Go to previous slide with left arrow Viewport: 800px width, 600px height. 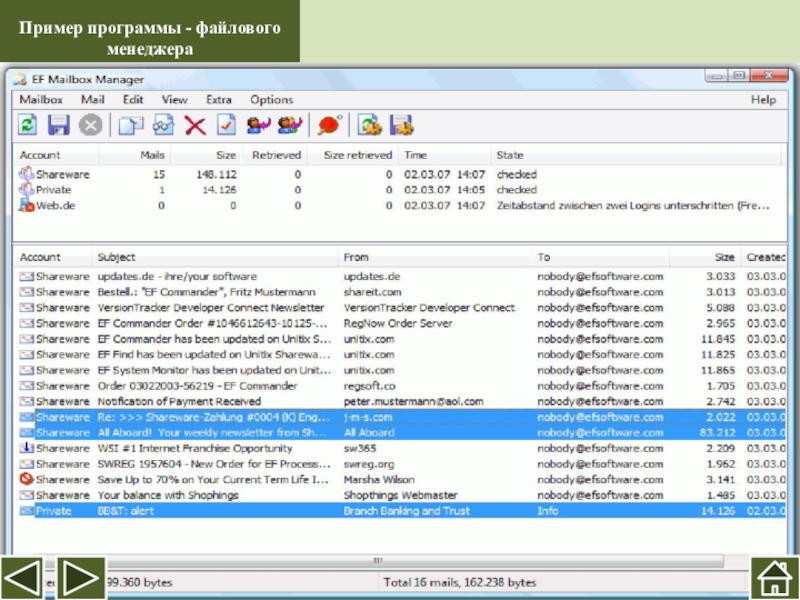21,578
